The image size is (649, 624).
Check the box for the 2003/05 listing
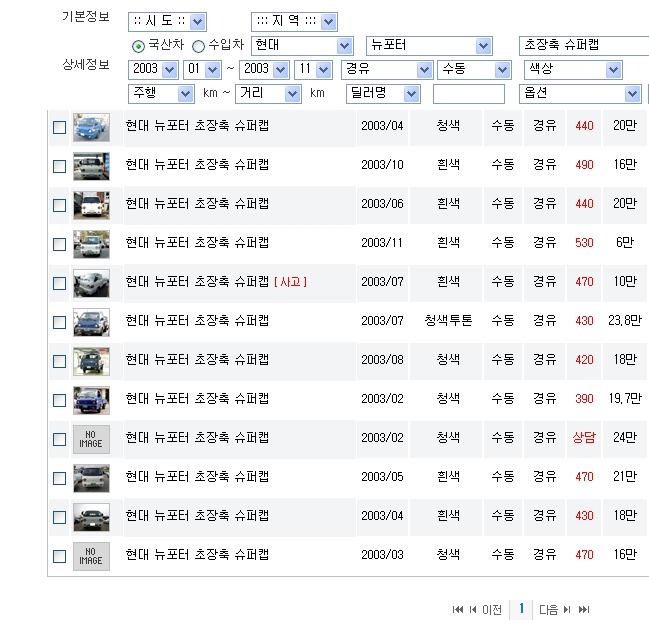point(60,478)
